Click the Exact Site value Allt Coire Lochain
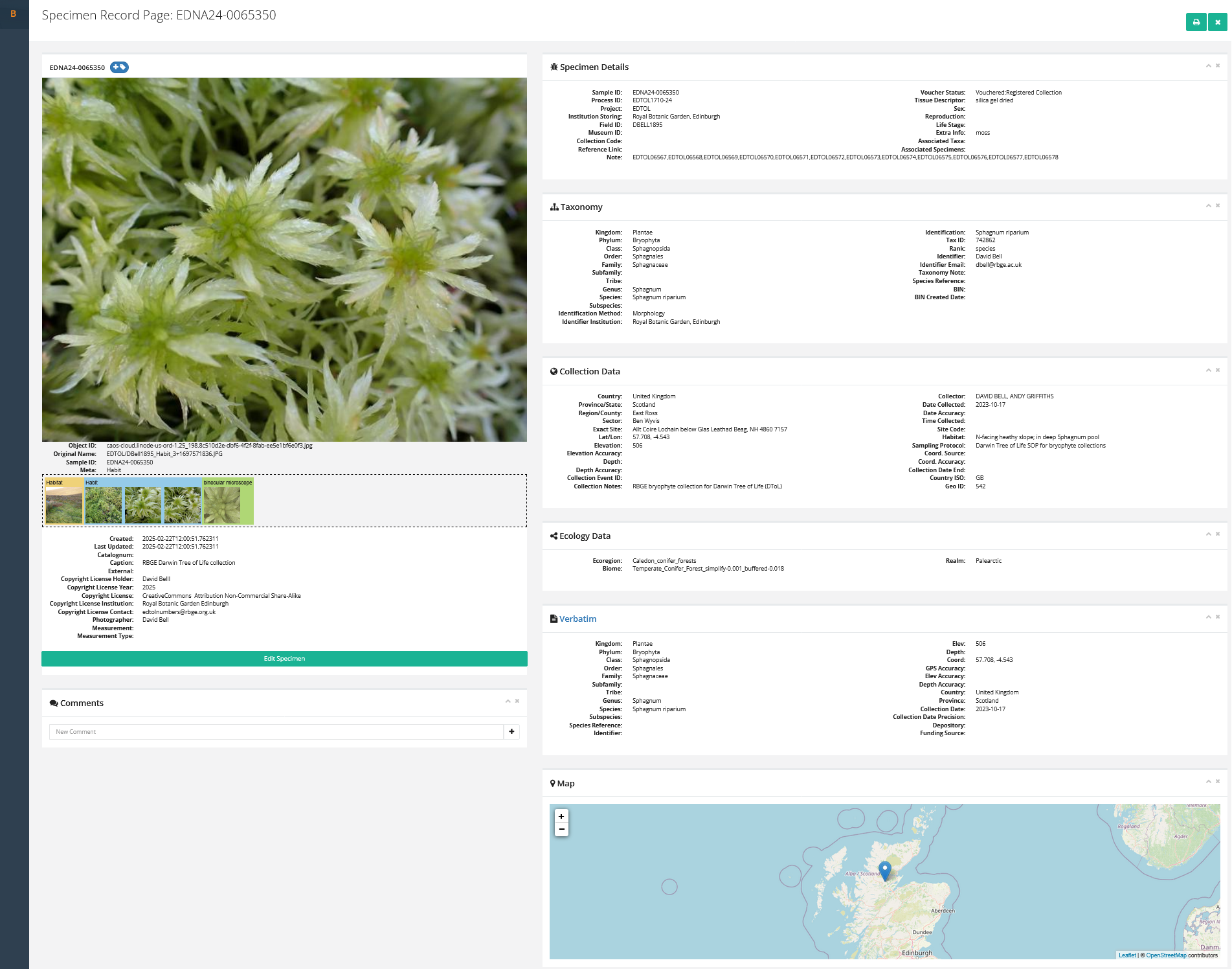Image resolution: width=1232 pixels, height=969 pixels. (710, 429)
